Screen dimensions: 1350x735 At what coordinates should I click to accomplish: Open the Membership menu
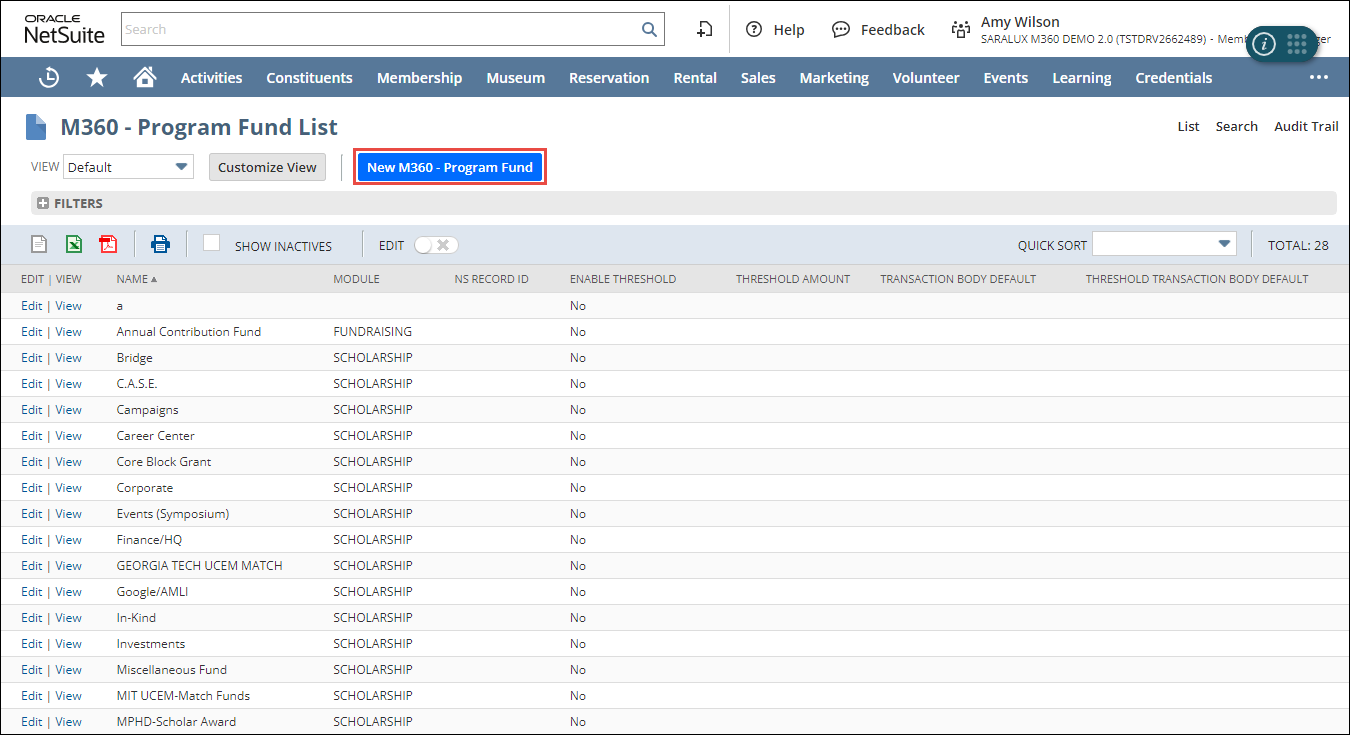tap(419, 78)
